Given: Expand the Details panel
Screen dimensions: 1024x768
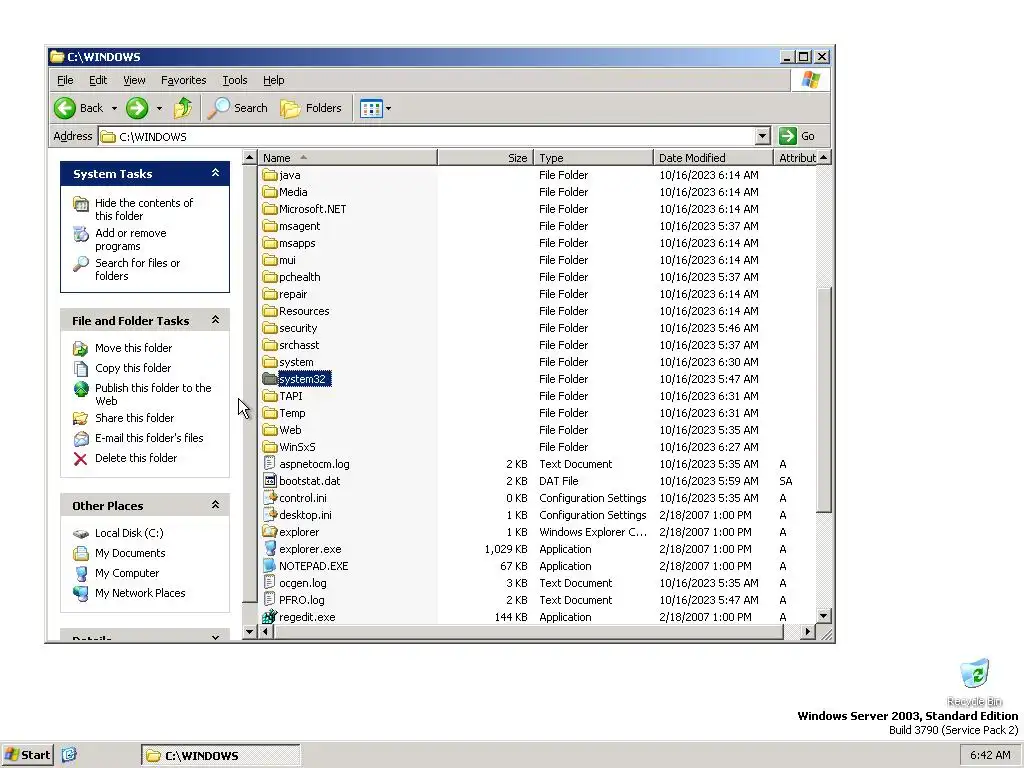Looking at the screenshot, I should 216,637.
